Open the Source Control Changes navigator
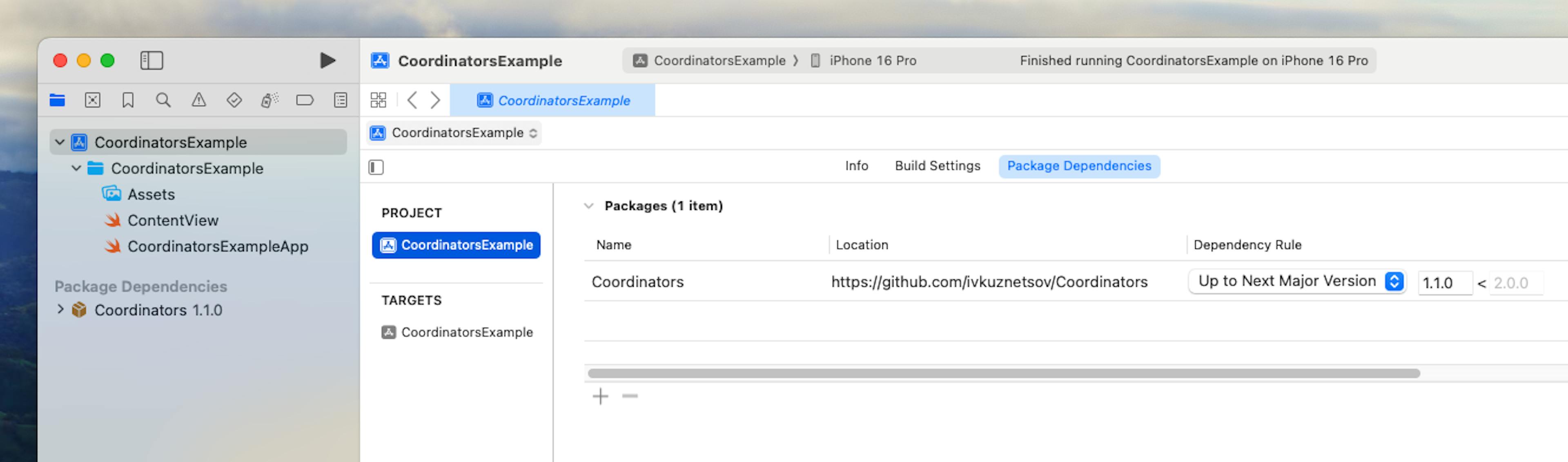Screen dimensions: 1568x462 pyautogui.click(x=93, y=100)
